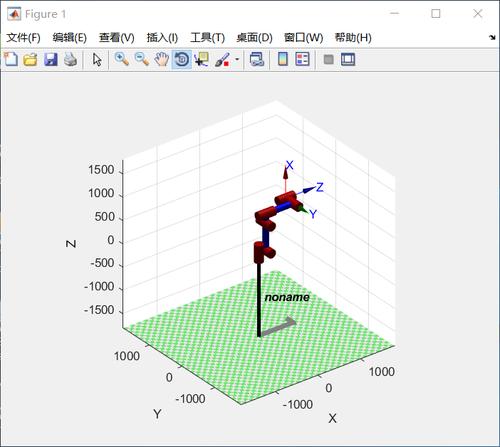This screenshot has height=447, width=500.
Task: Click the Link Plot icon
Action: [257, 60]
